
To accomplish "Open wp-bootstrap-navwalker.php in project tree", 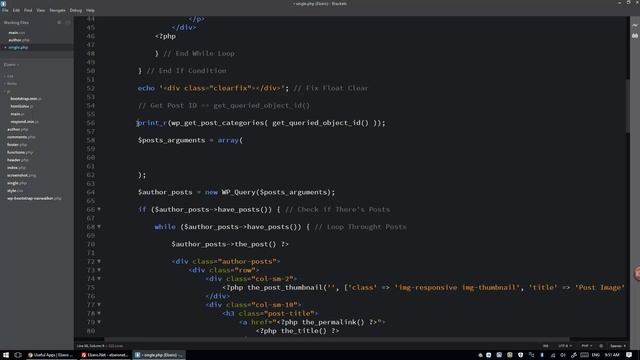I will [x=34, y=198].
